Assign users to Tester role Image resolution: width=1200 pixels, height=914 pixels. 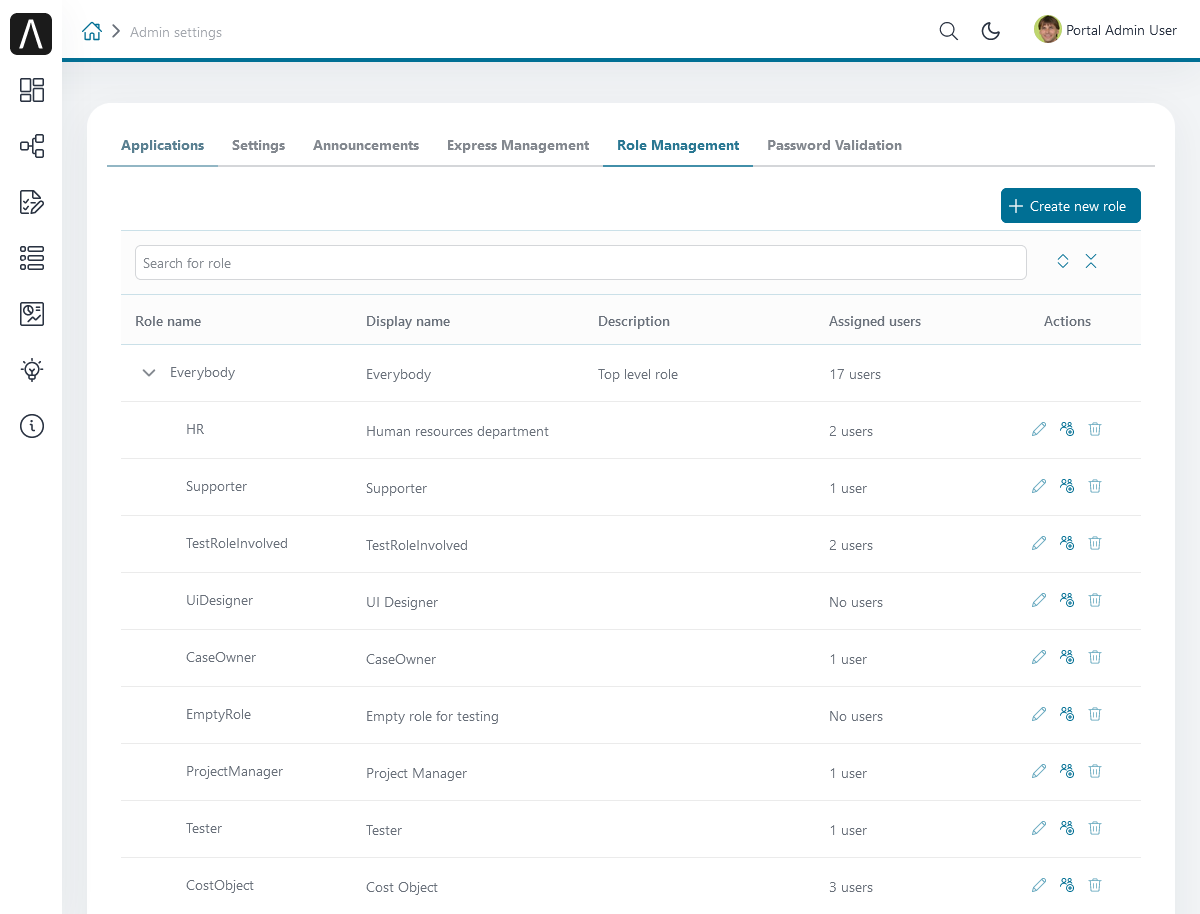click(1067, 828)
